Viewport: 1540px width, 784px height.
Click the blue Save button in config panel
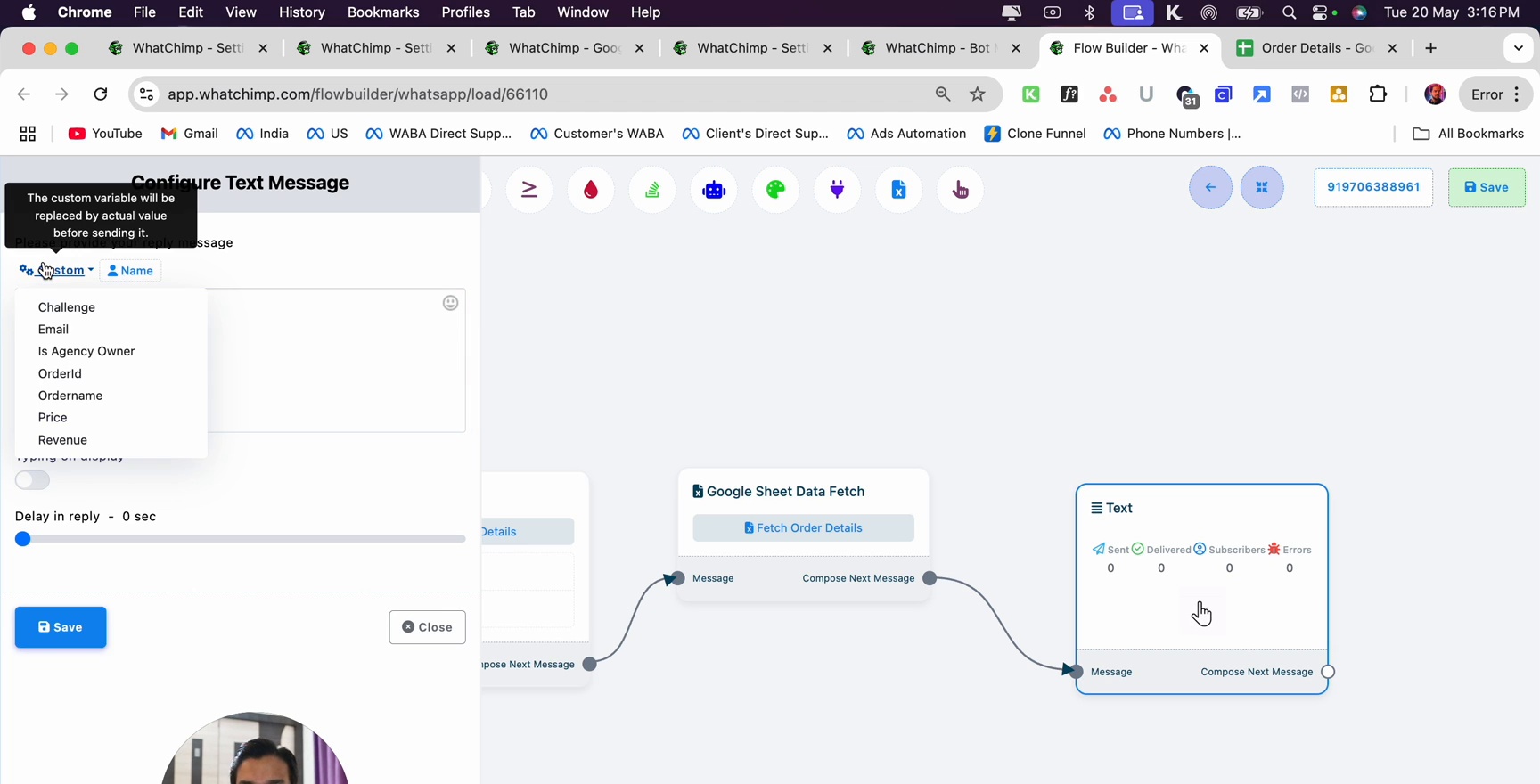pos(61,627)
